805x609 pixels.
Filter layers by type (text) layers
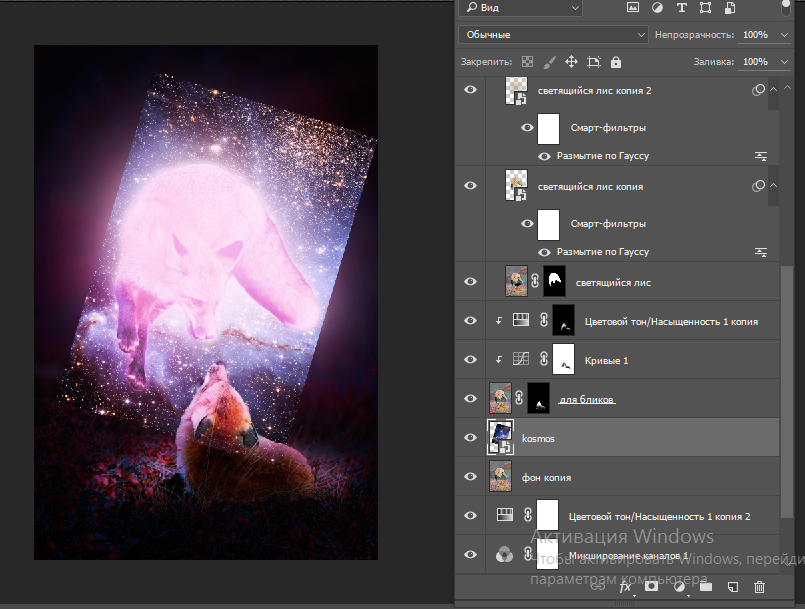click(681, 7)
